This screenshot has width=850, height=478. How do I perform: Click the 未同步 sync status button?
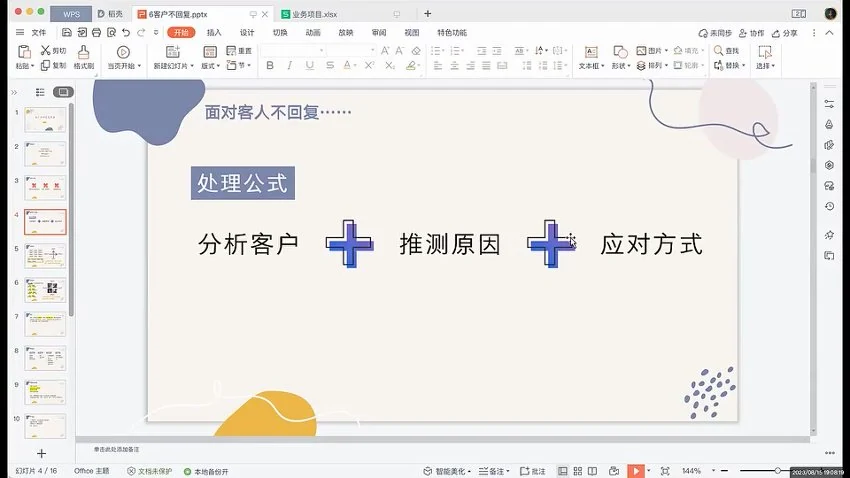(x=715, y=33)
